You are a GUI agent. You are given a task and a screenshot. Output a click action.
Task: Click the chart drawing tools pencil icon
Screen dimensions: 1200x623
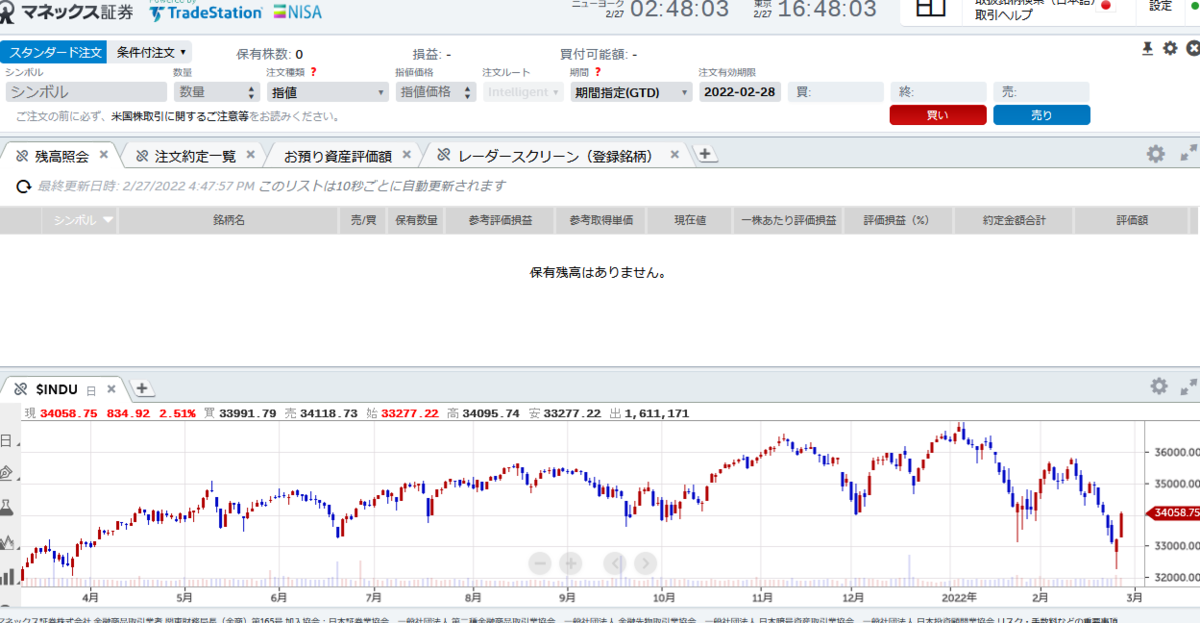pos(6,472)
